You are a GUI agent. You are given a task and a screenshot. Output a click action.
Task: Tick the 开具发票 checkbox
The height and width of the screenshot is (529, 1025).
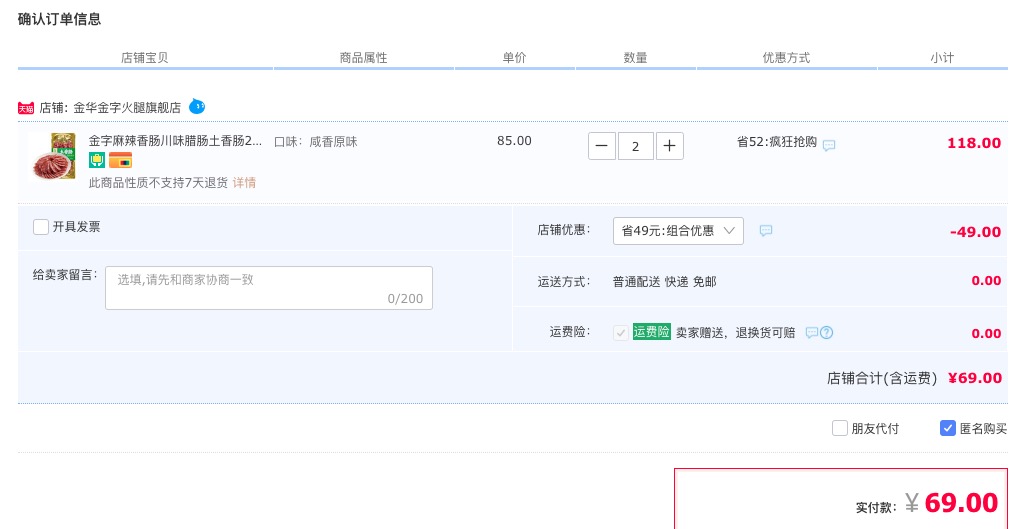pos(41,227)
